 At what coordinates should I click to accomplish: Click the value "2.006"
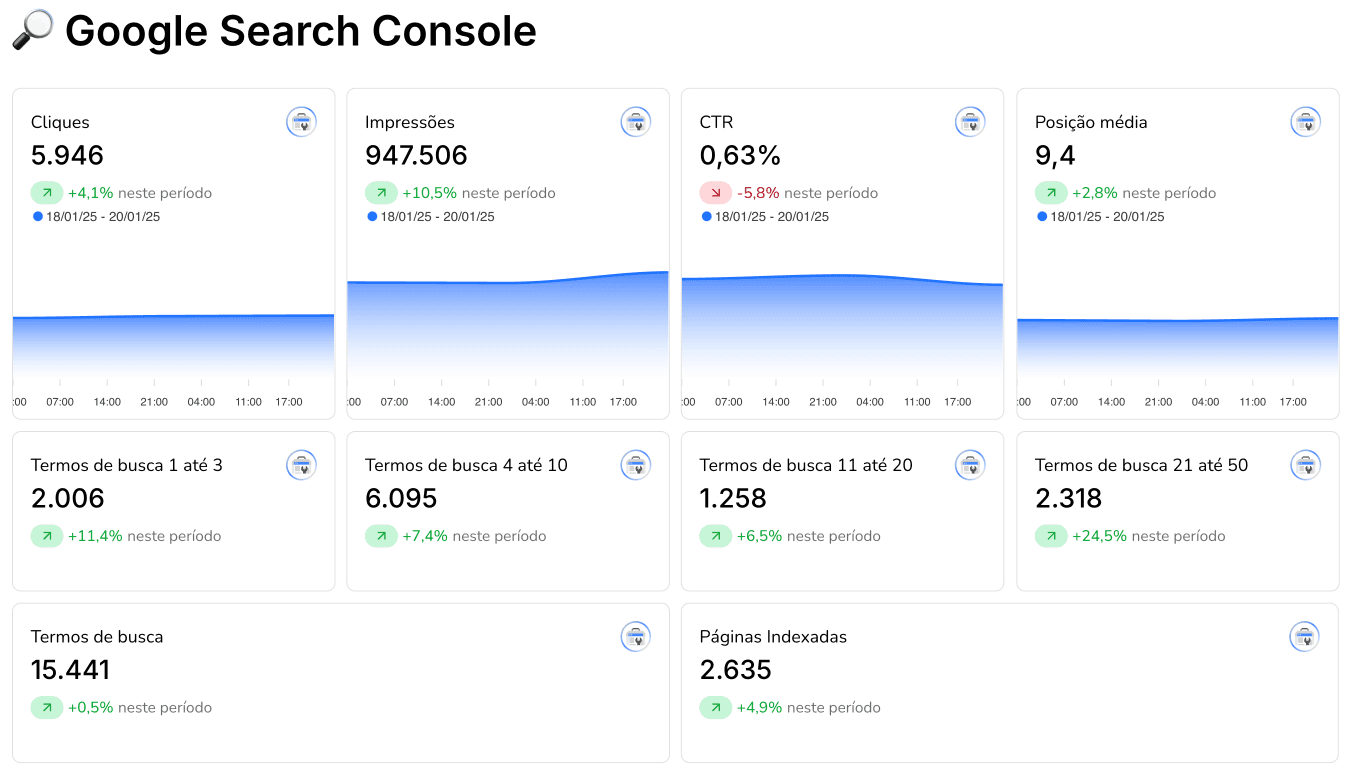[68, 499]
